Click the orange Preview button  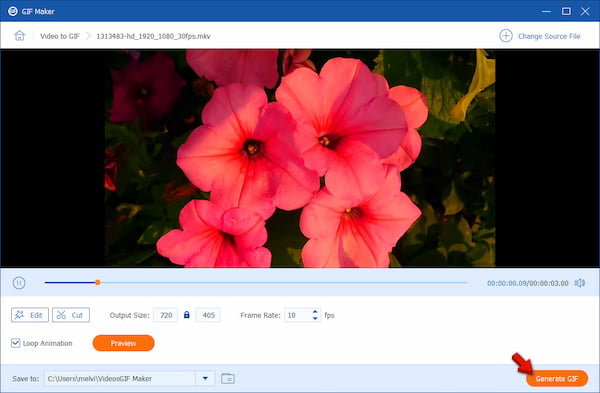124,343
